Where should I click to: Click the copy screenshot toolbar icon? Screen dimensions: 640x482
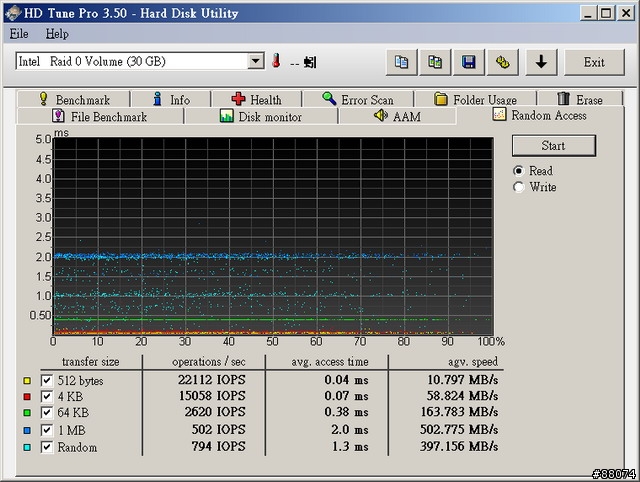coord(435,62)
